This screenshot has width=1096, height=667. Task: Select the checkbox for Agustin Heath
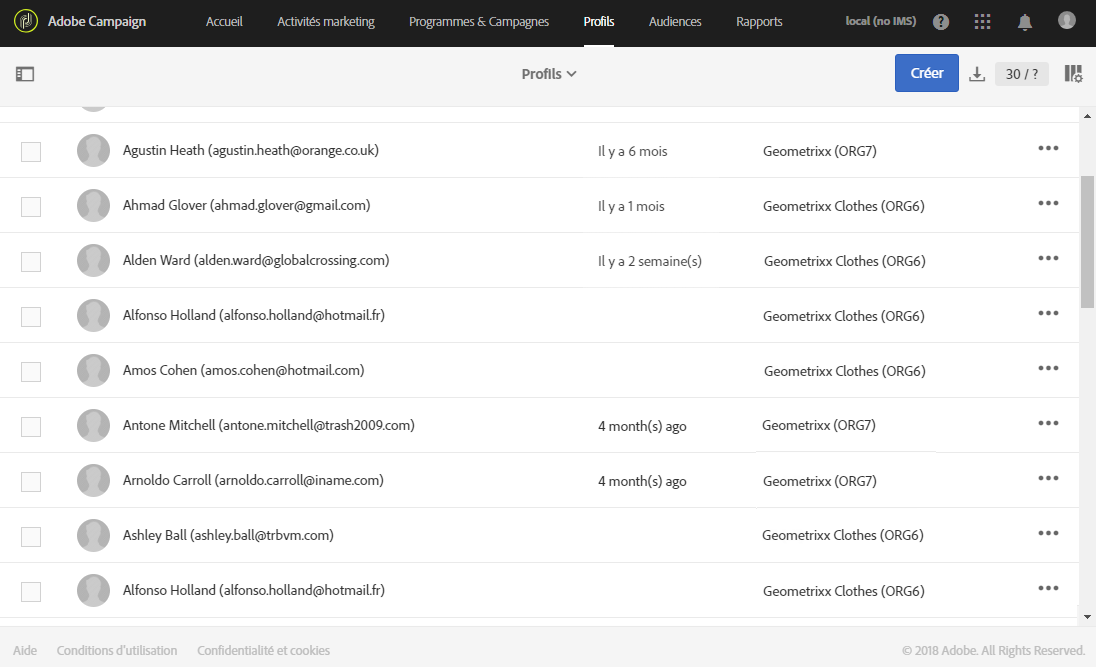point(31,152)
